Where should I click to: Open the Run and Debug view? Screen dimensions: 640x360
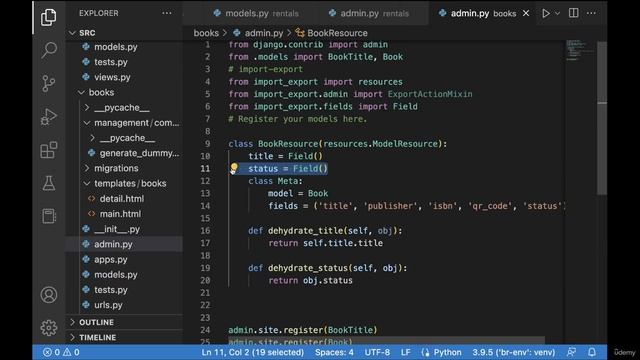click(x=49, y=117)
